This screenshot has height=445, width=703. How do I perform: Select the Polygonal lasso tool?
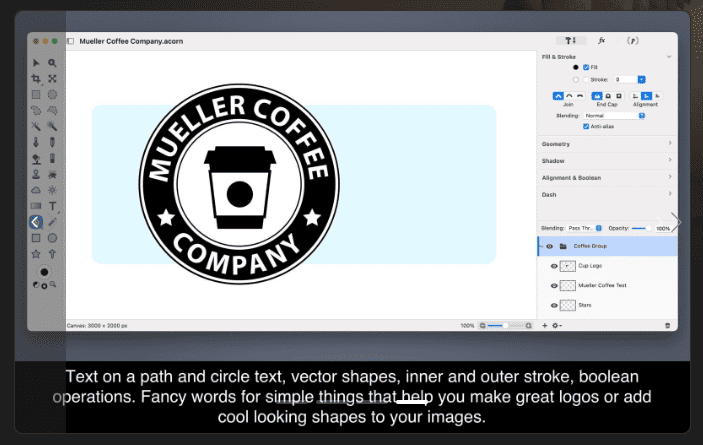[x=52, y=110]
